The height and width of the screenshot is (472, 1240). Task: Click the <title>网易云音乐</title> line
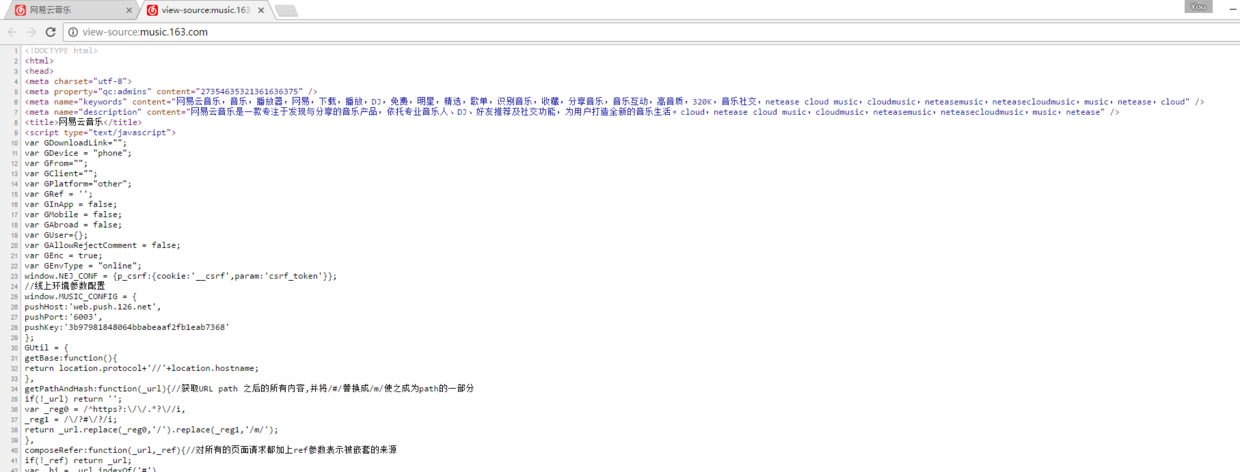(x=83, y=122)
